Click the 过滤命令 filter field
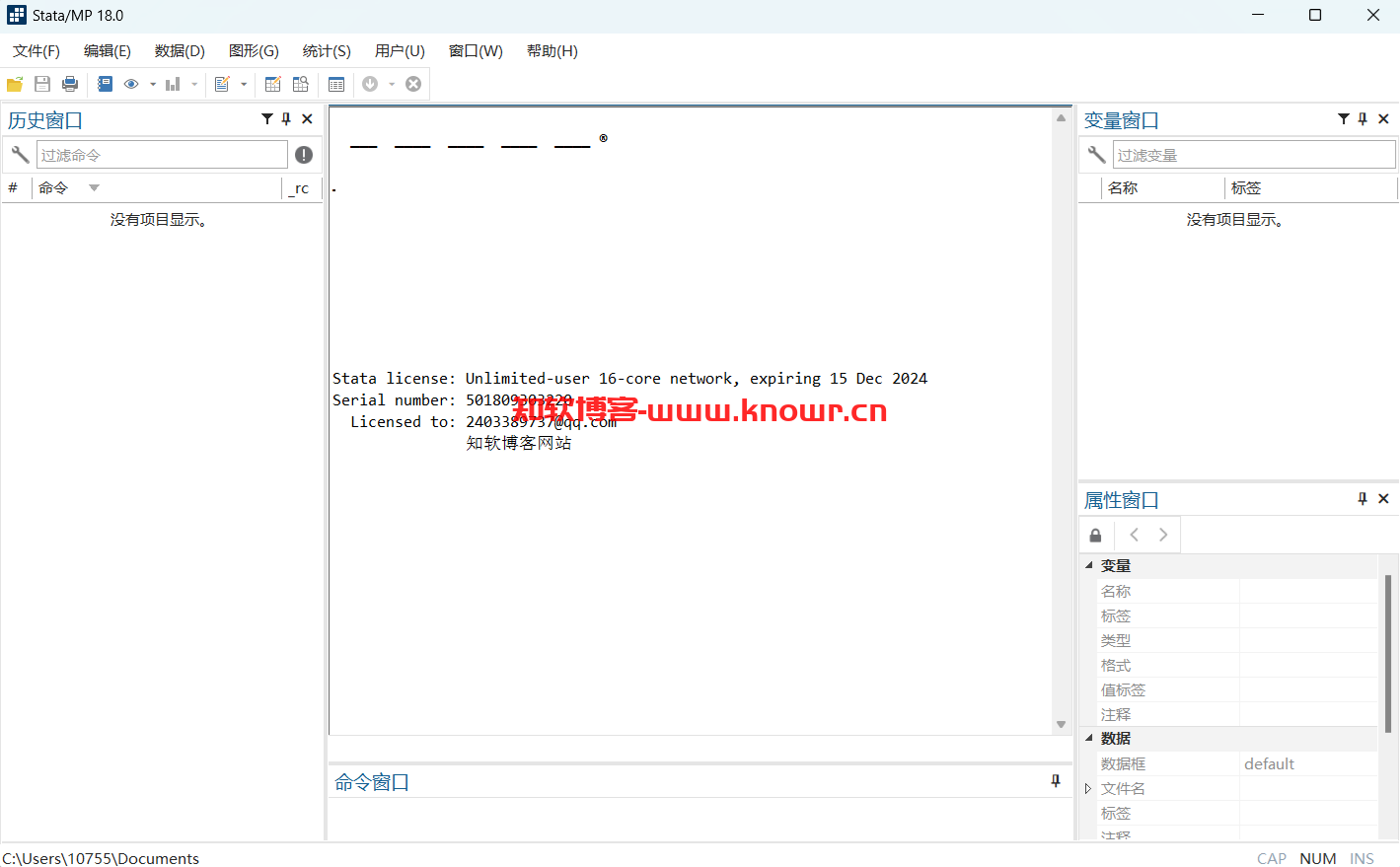 pos(163,155)
